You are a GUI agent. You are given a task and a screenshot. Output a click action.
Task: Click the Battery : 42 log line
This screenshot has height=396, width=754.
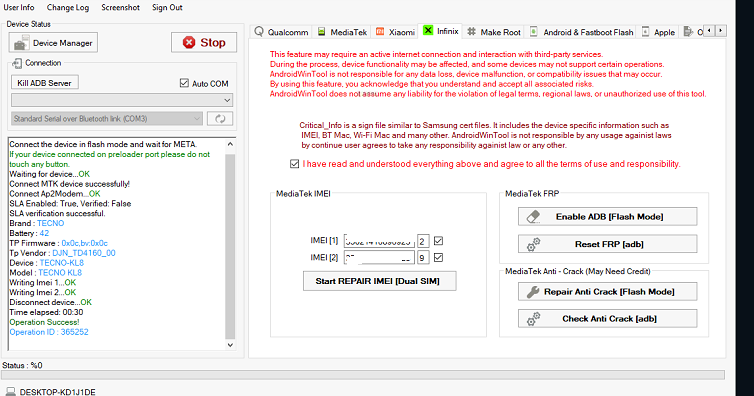tap(29, 233)
